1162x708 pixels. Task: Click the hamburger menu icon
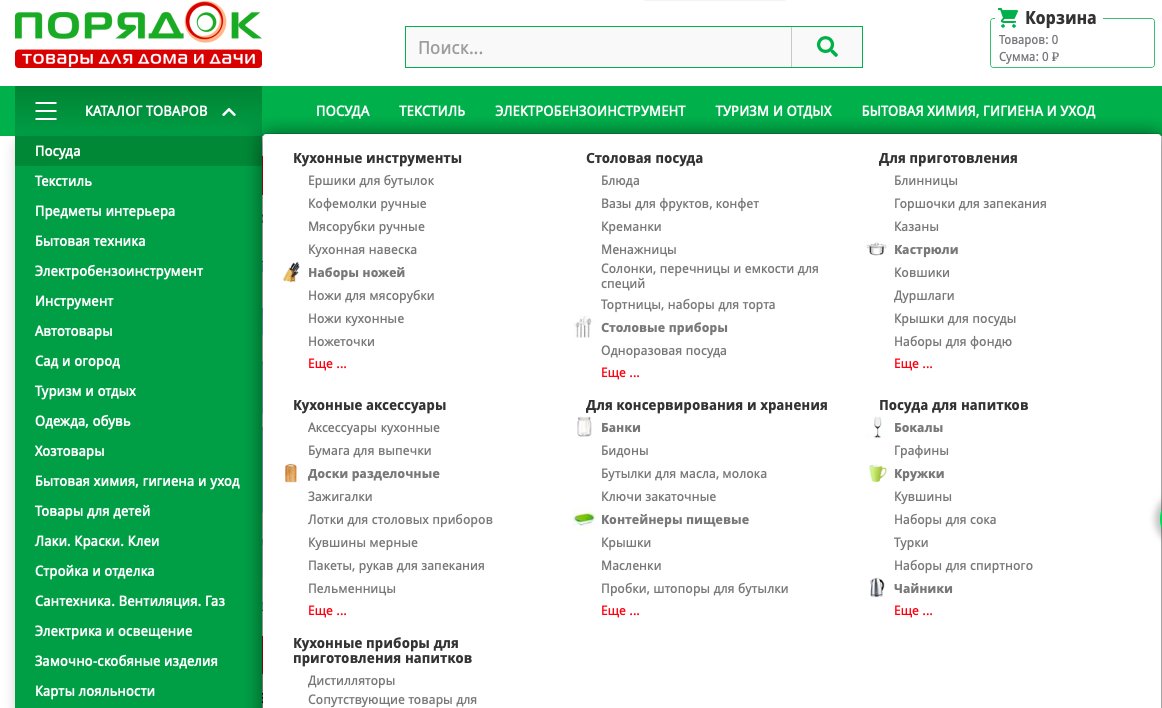tap(46, 111)
